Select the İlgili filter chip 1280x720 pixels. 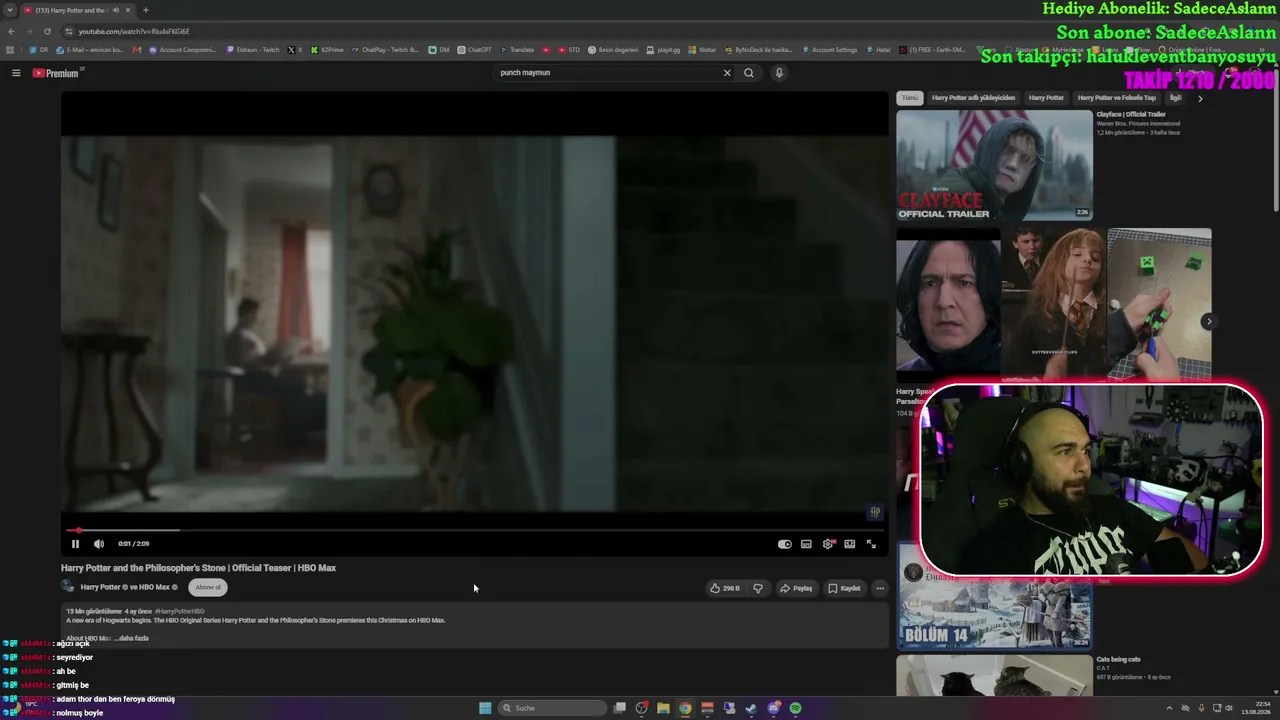[1175, 98]
